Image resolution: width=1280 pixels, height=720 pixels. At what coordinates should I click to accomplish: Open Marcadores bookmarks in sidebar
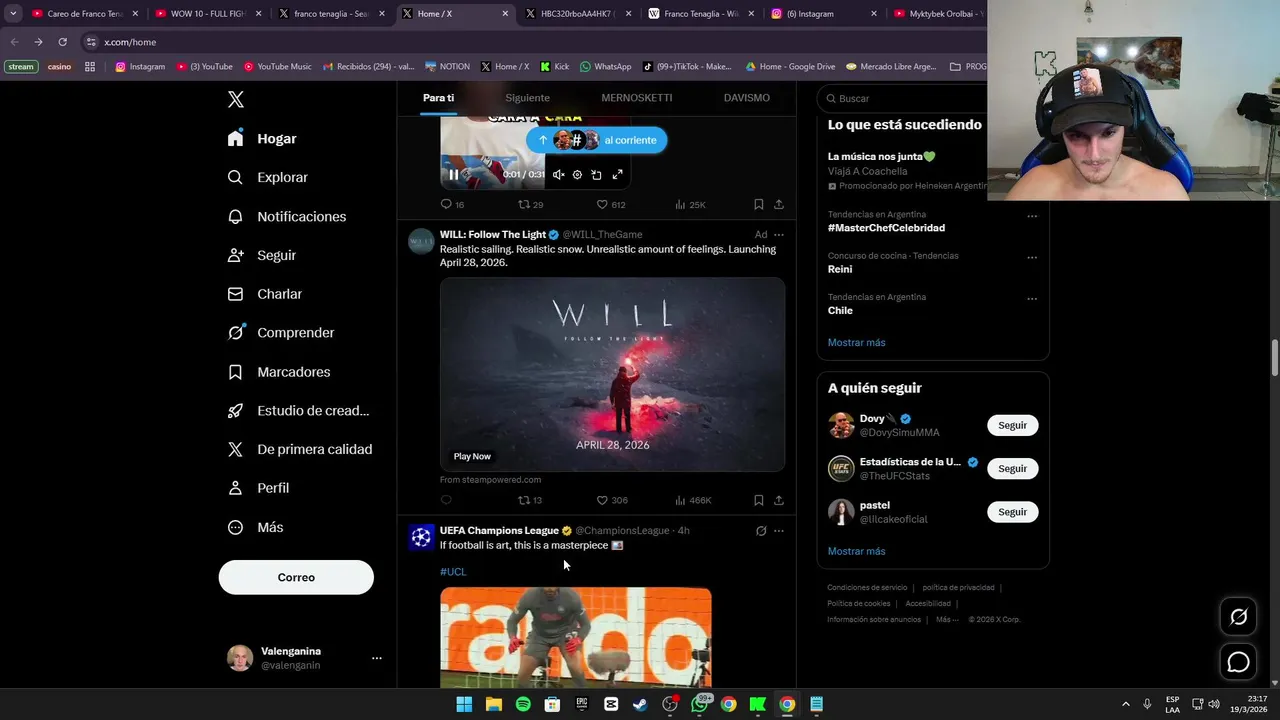[x=278, y=372]
